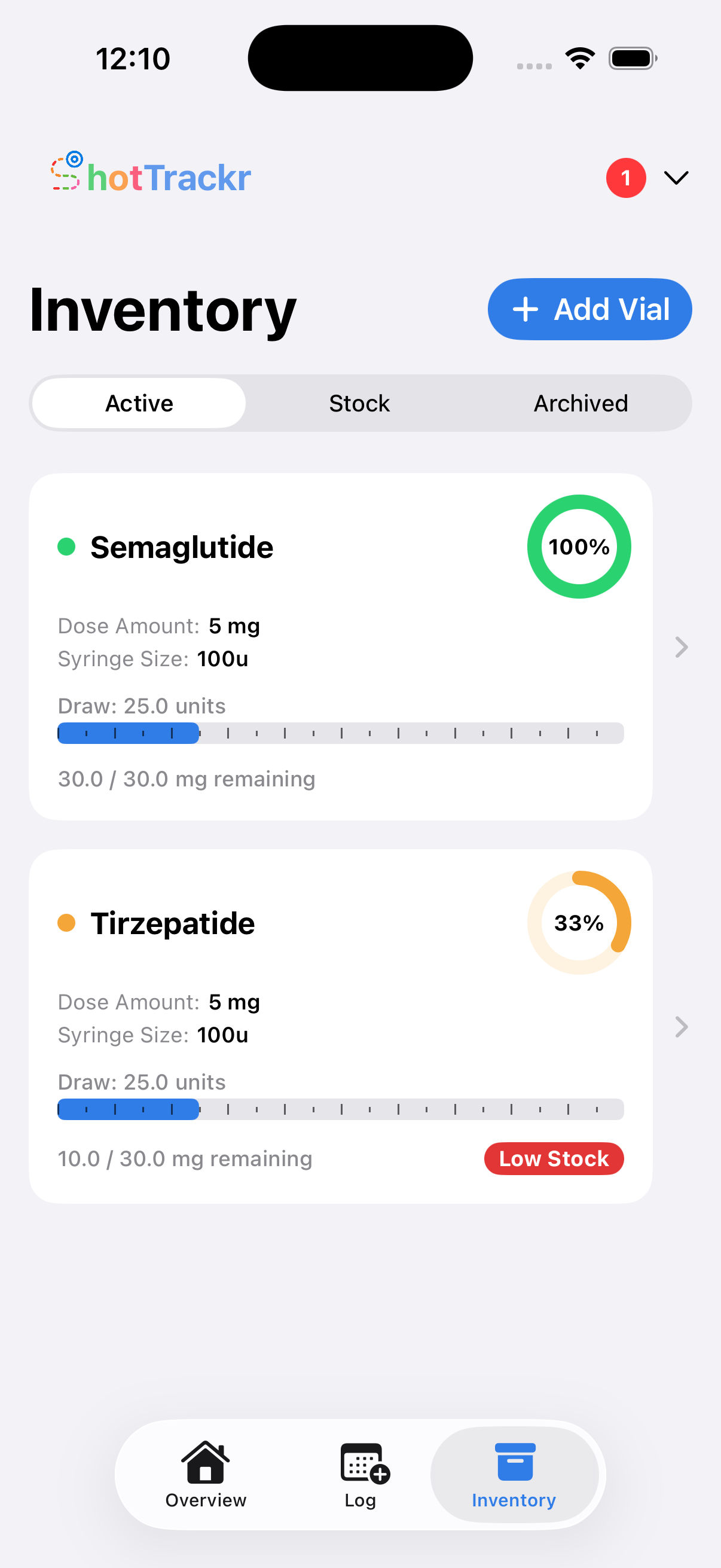Click the Low Stock badge
721x1568 pixels.
(554, 1158)
